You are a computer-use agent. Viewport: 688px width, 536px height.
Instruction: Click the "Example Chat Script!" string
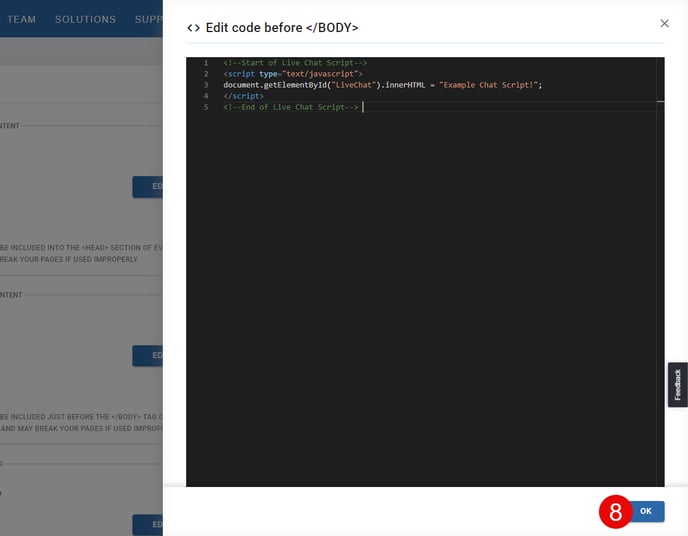tap(488, 85)
